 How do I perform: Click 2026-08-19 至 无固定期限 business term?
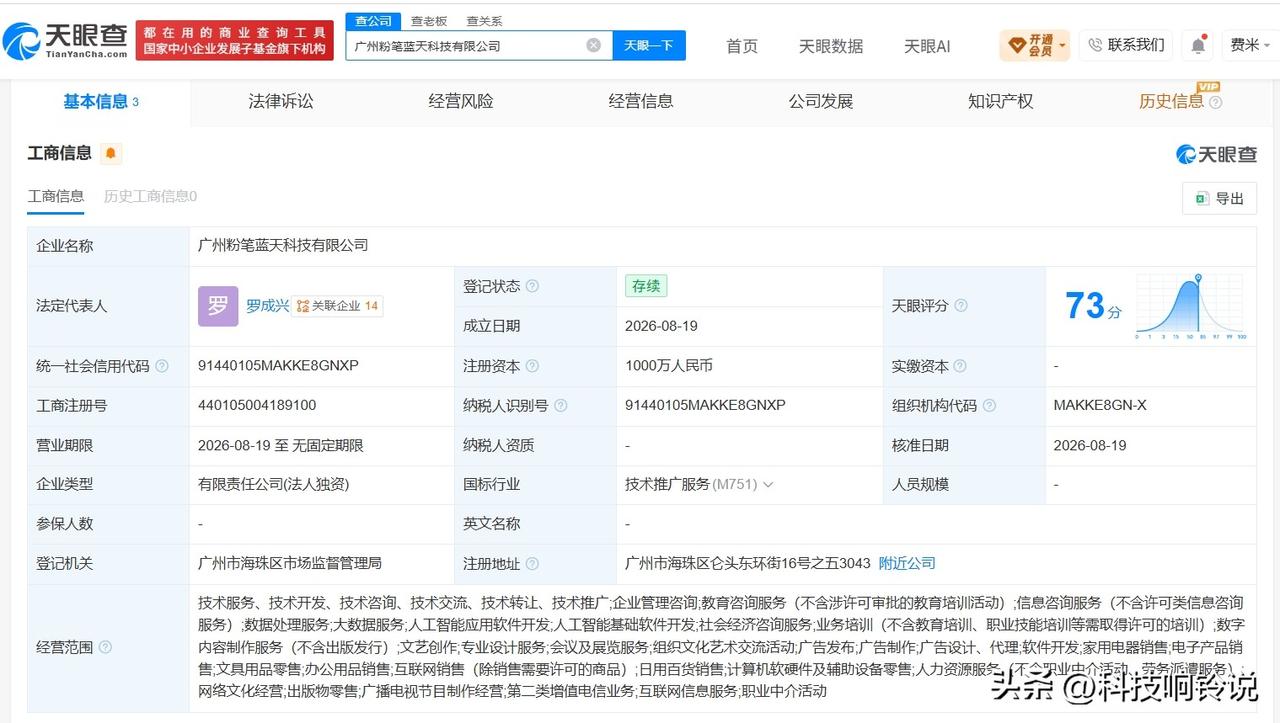coord(281,445)
